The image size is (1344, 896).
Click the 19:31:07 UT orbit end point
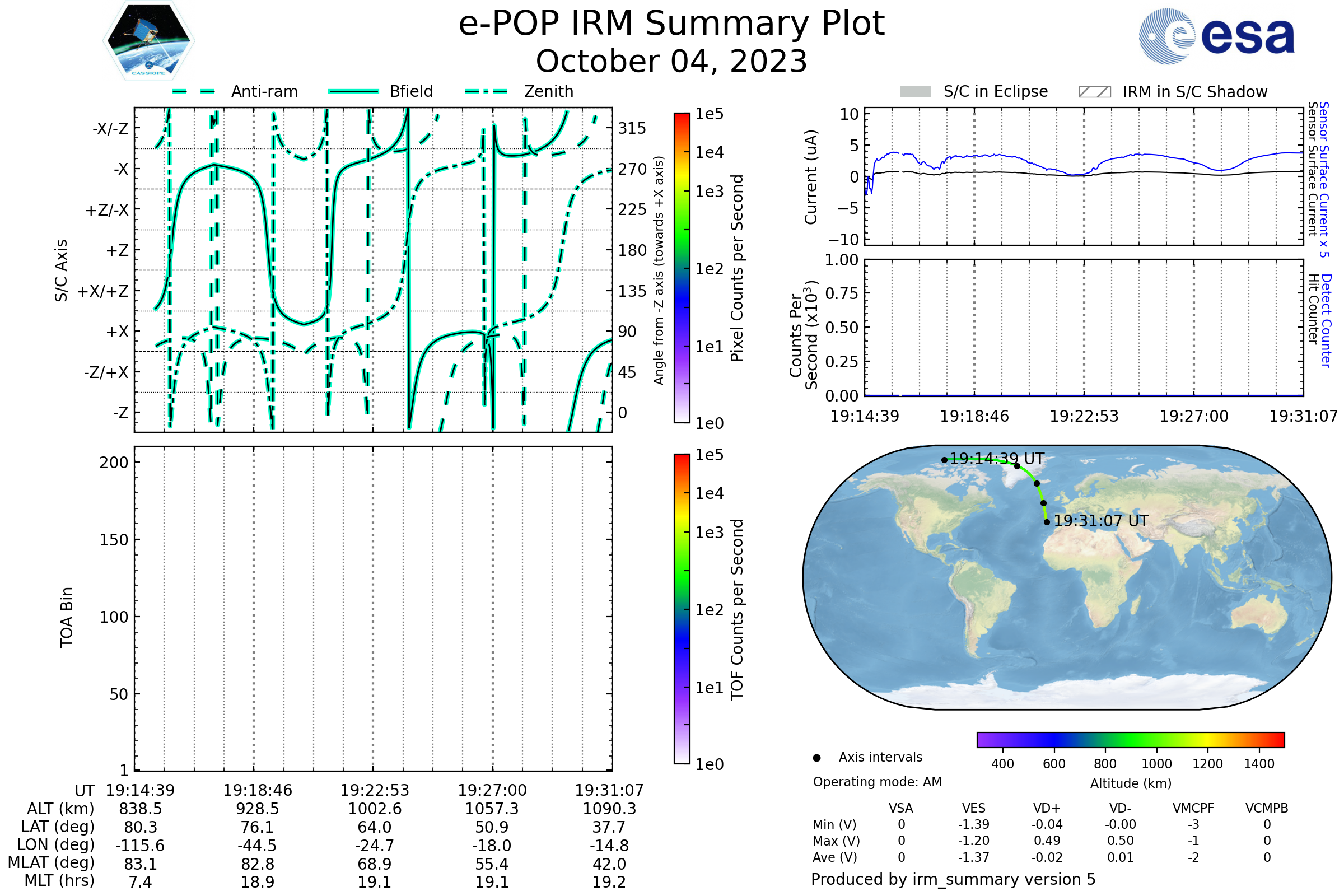pos(1046,522)
